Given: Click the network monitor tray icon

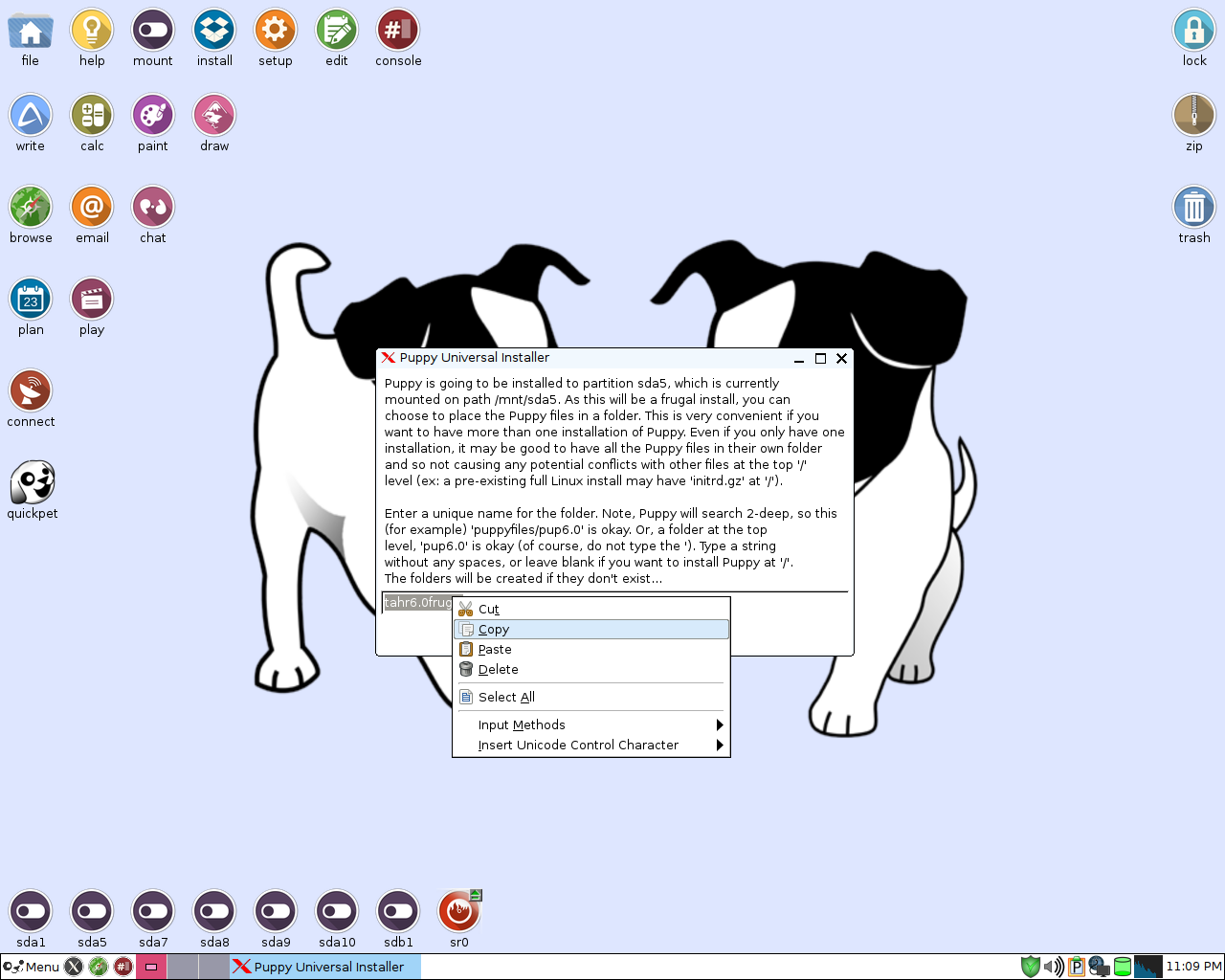Looking at the screenshot, I should [x=1100, y=967].
